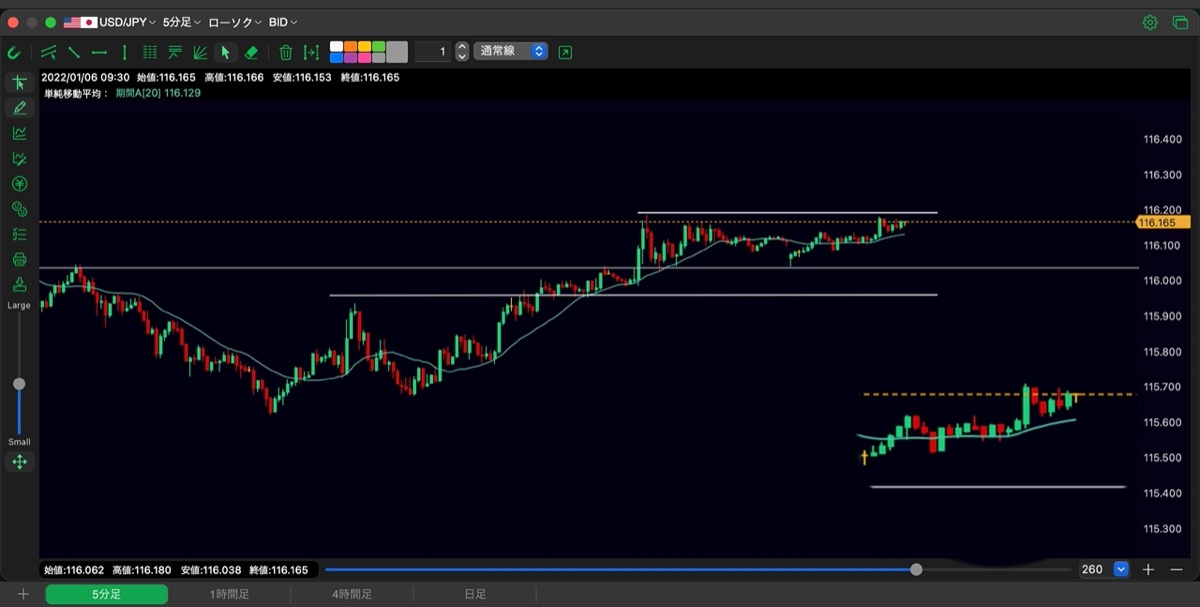Click the line width stepper arrows
The width and height of the screenshot is (1200, 607).
462,51
